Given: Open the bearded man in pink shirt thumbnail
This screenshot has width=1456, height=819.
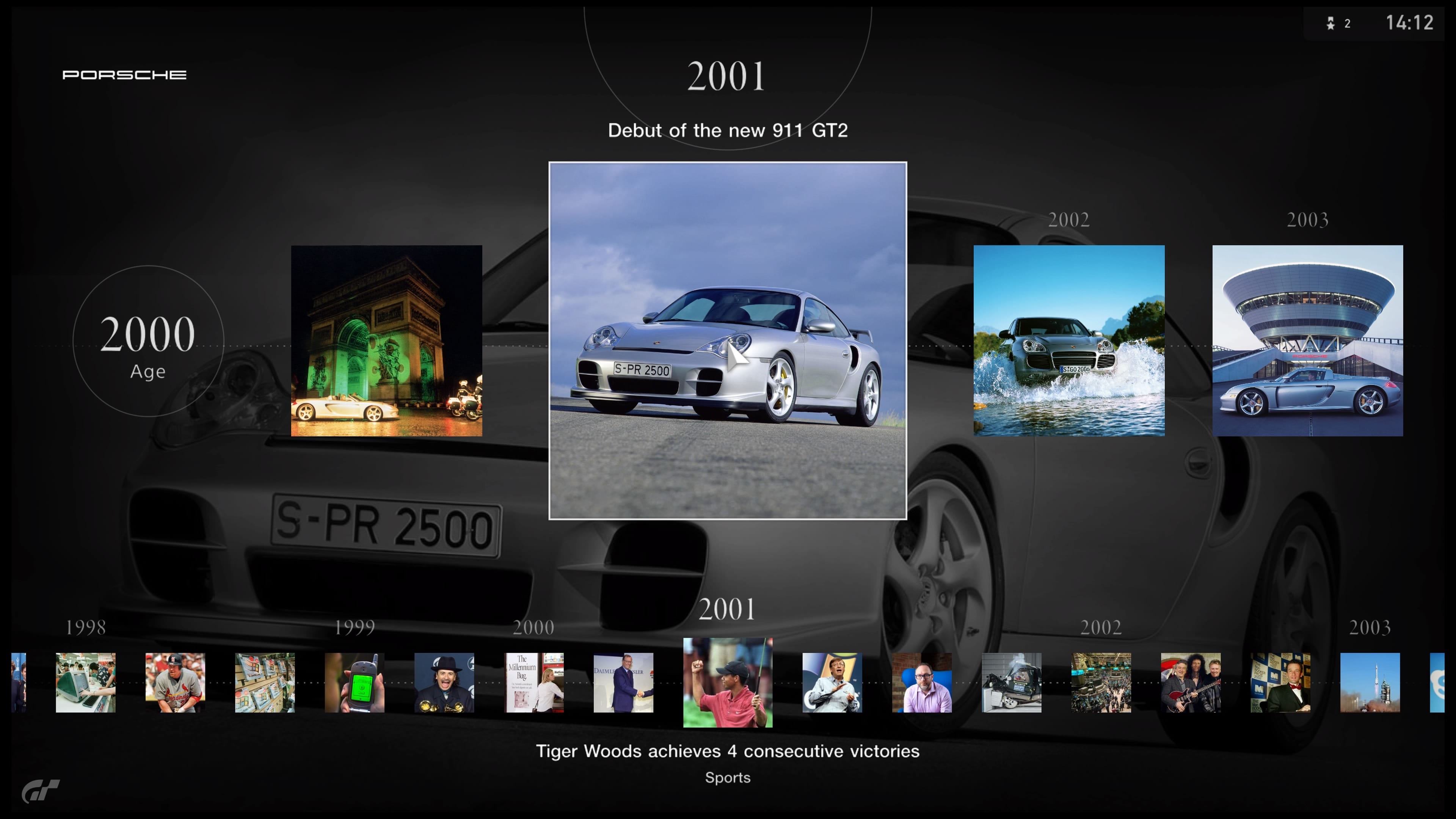Looking at the screenshot, I should pyautogui.click(x=922, y=683).
